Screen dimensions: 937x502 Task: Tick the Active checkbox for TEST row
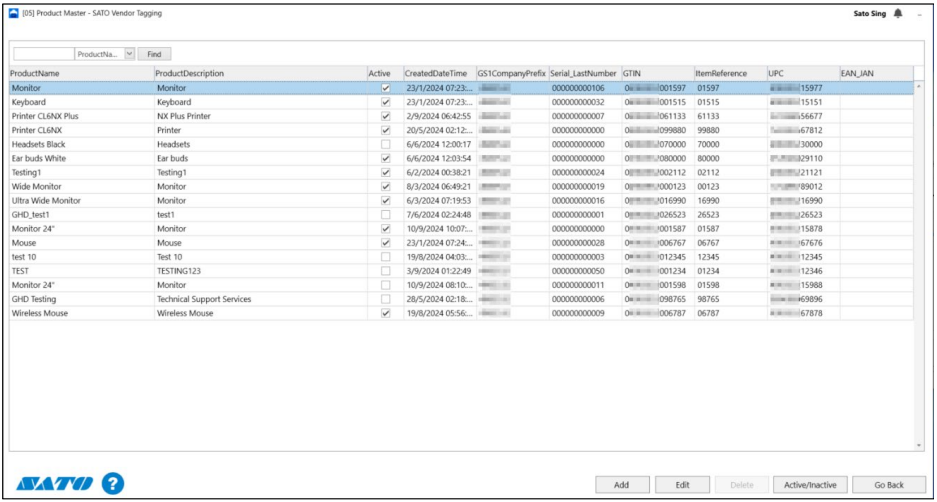385,270
